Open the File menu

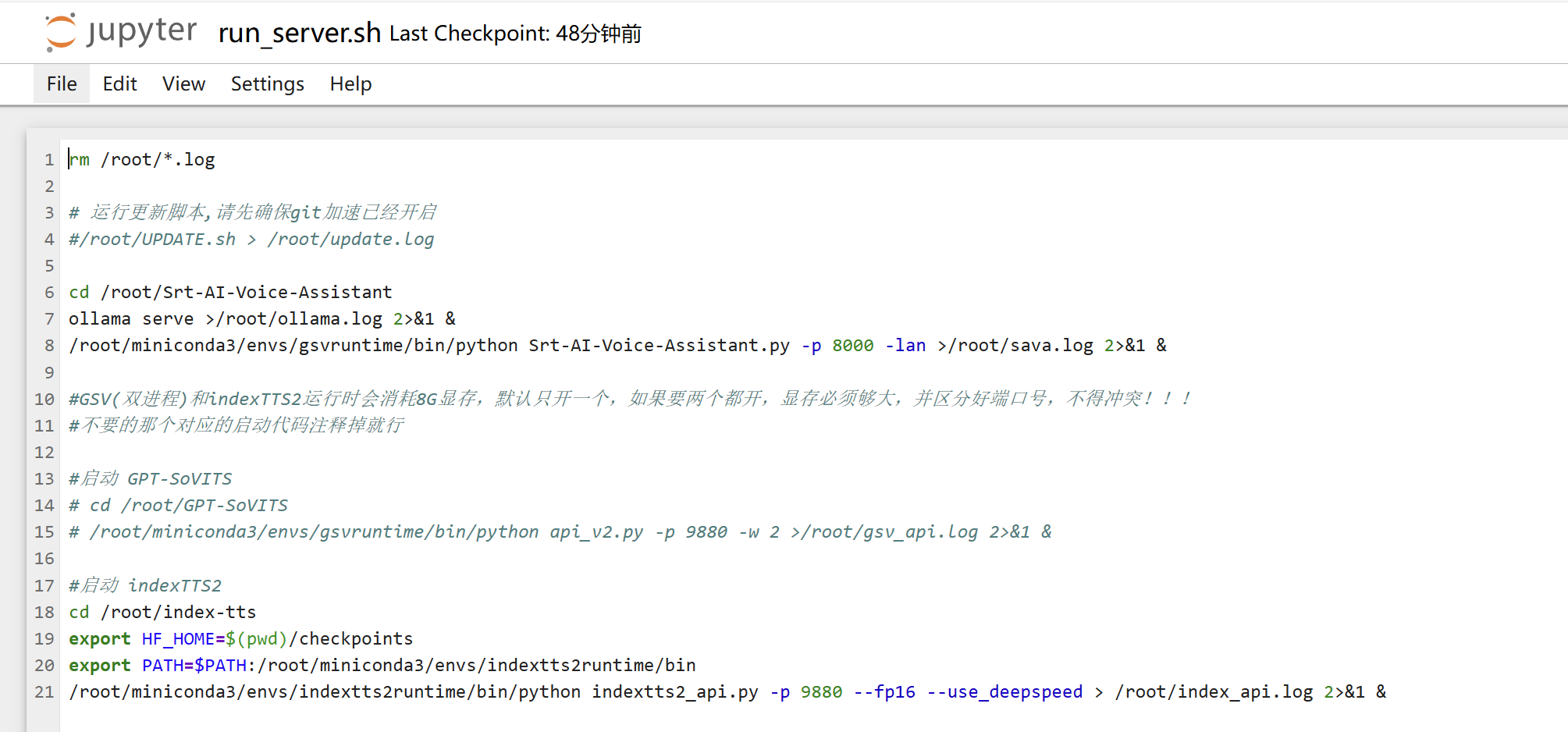pyautogui.click(x=62, y=84)
